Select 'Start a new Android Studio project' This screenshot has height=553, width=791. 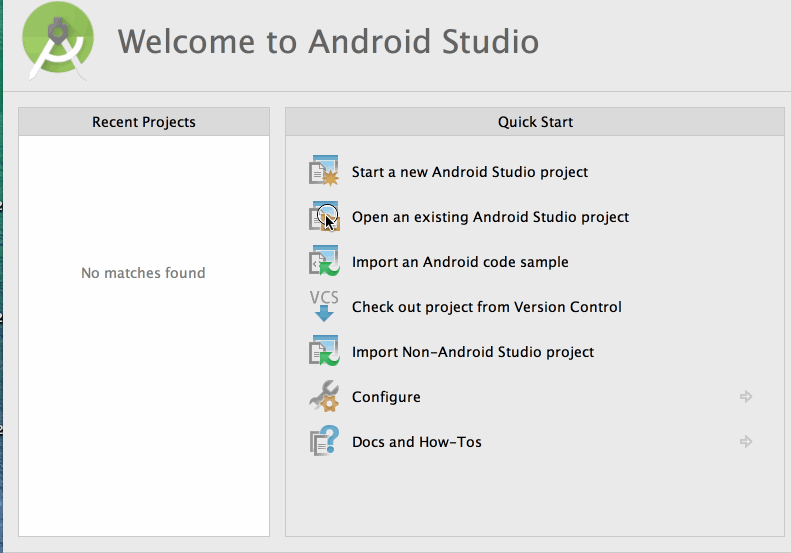pyautogui.click(x=469, y=172)
